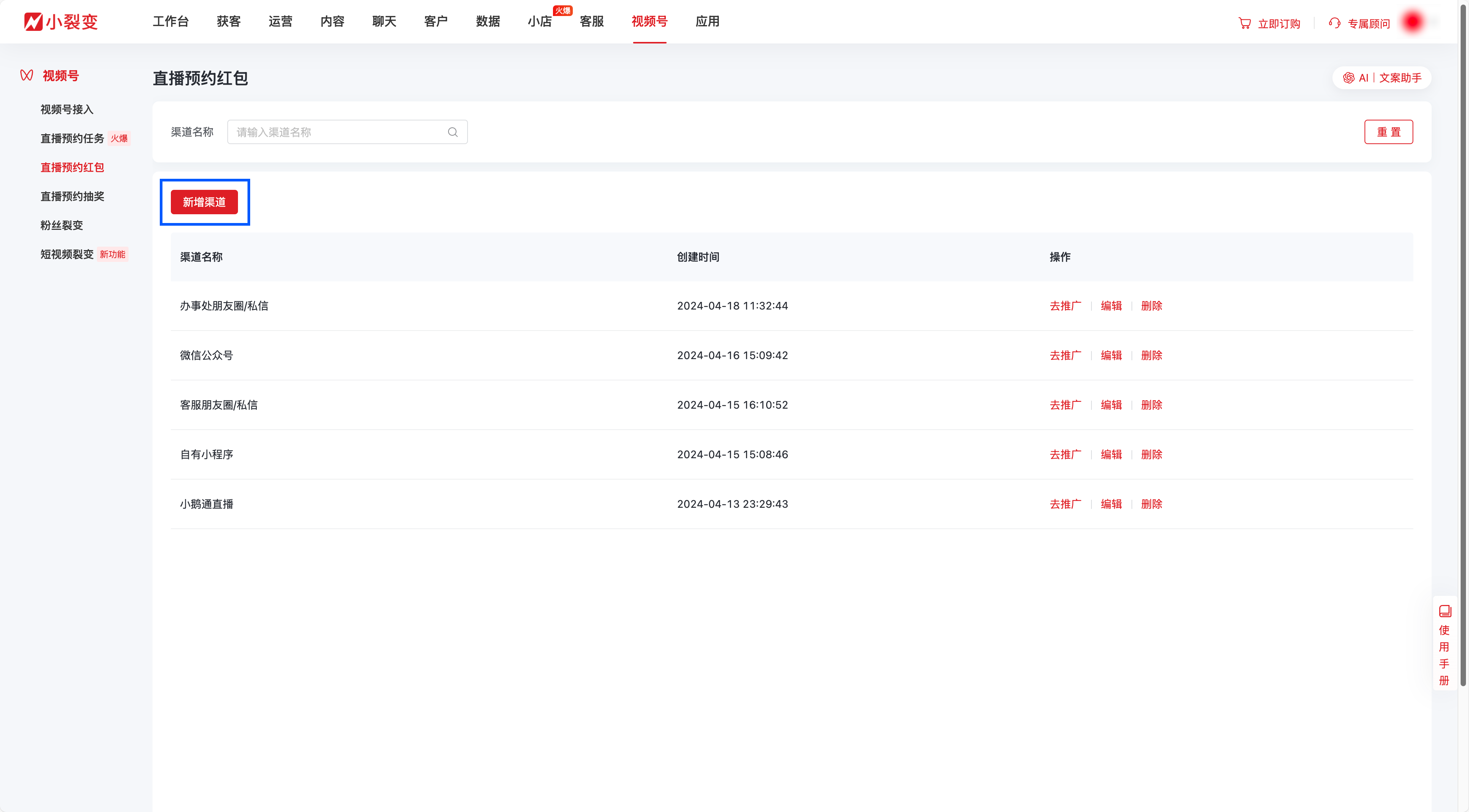
Task: Delete the 小鹅通直播 channel row
Action: [1151, 504]
